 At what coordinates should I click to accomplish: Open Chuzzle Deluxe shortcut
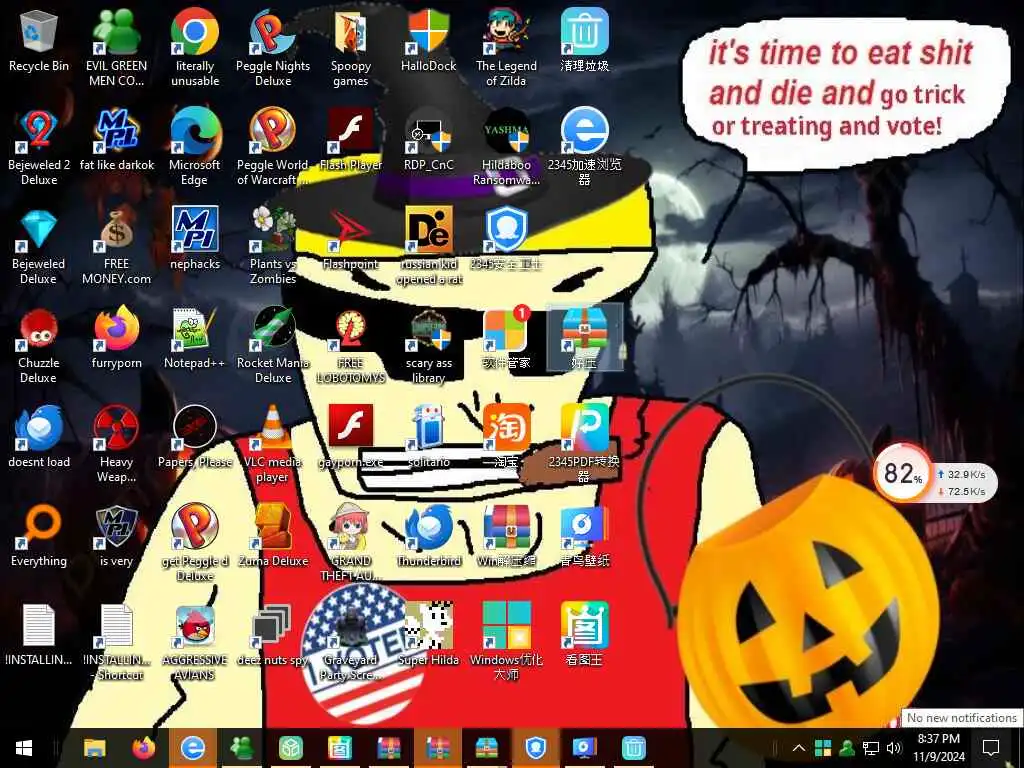pyautogui.click(x=39, y=345)
